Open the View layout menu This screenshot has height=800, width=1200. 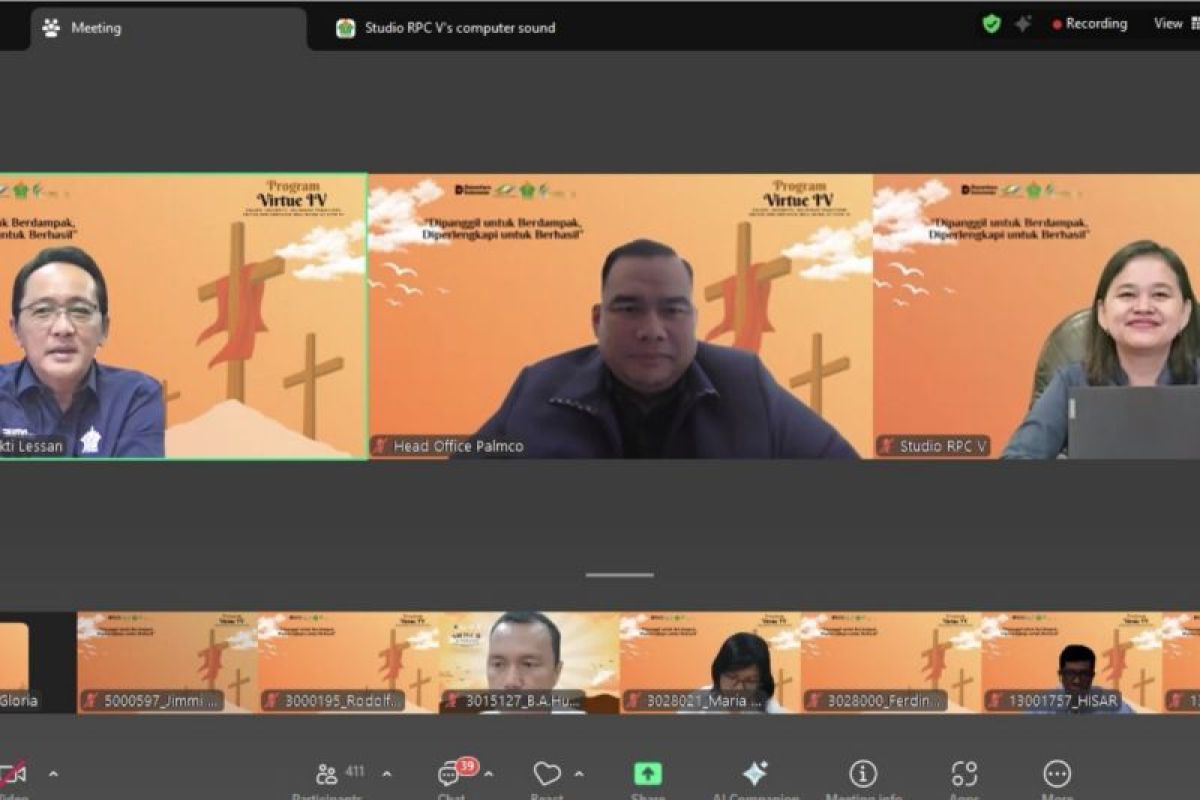pyautogui.click(x=1168, y=24)
